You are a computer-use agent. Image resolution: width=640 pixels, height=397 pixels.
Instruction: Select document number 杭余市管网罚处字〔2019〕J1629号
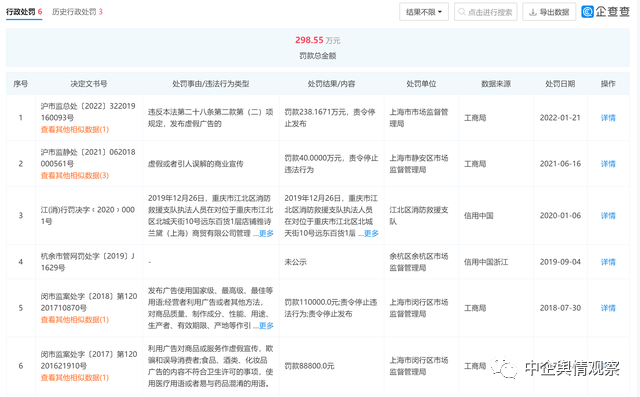click(88, 262)
